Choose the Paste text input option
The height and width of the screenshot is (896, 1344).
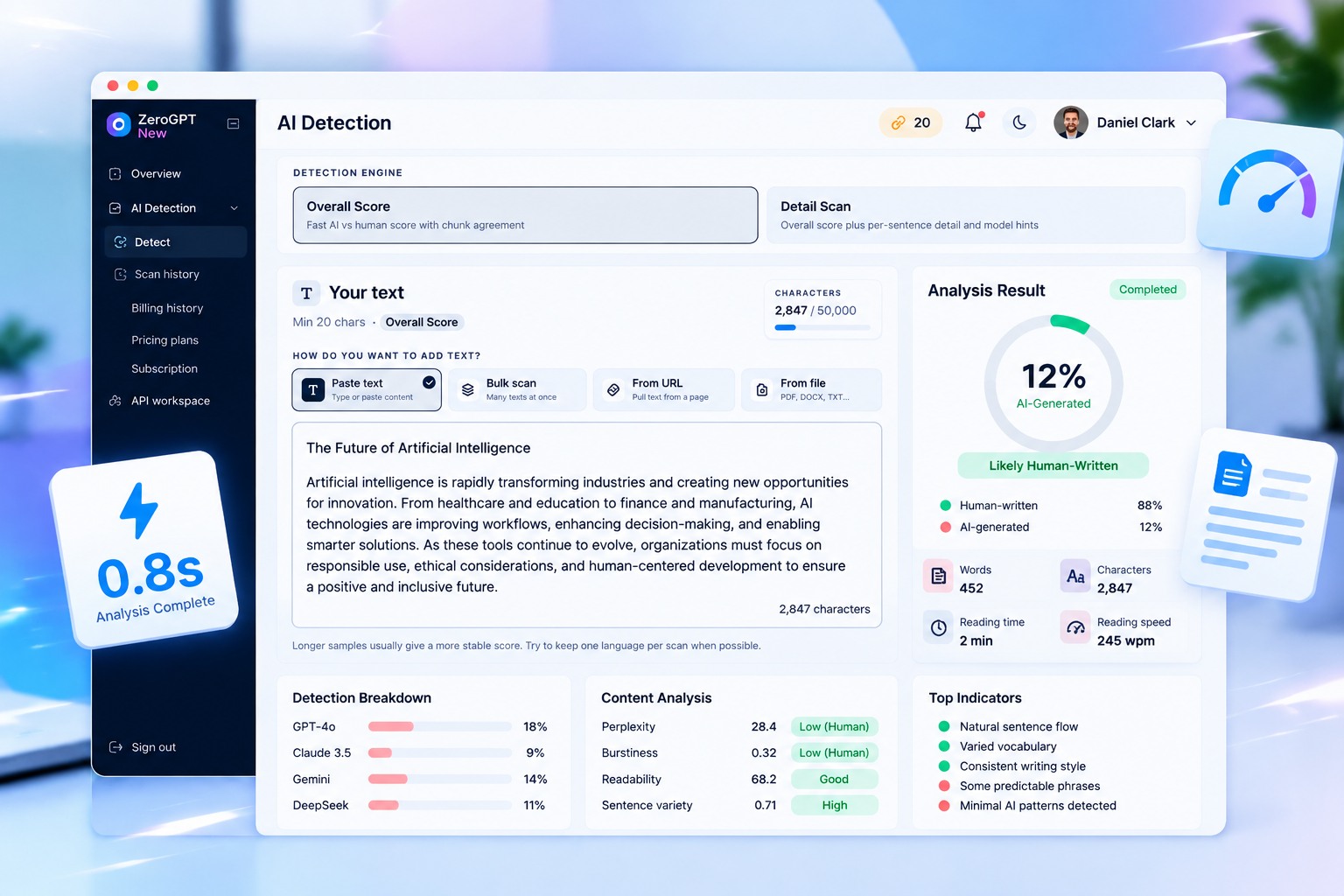click(367, 390)
